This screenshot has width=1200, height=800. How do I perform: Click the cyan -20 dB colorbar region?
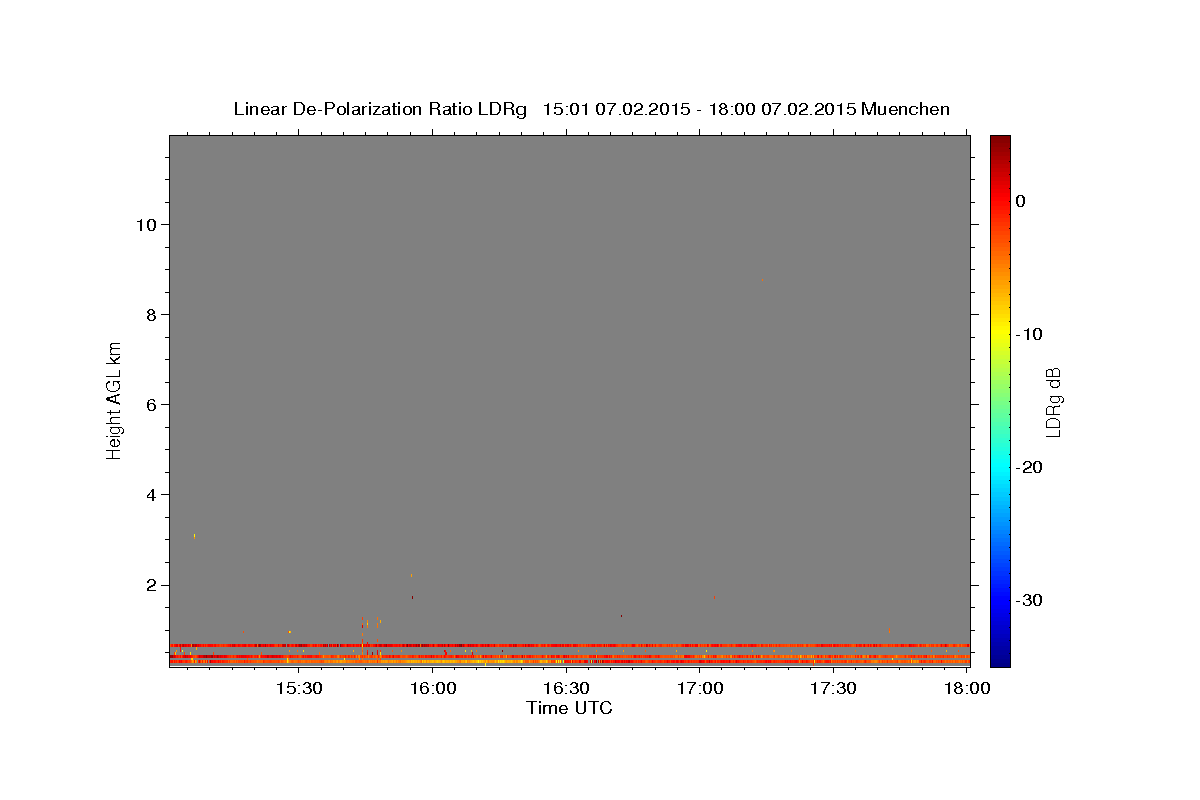[x=1000, y=467]
